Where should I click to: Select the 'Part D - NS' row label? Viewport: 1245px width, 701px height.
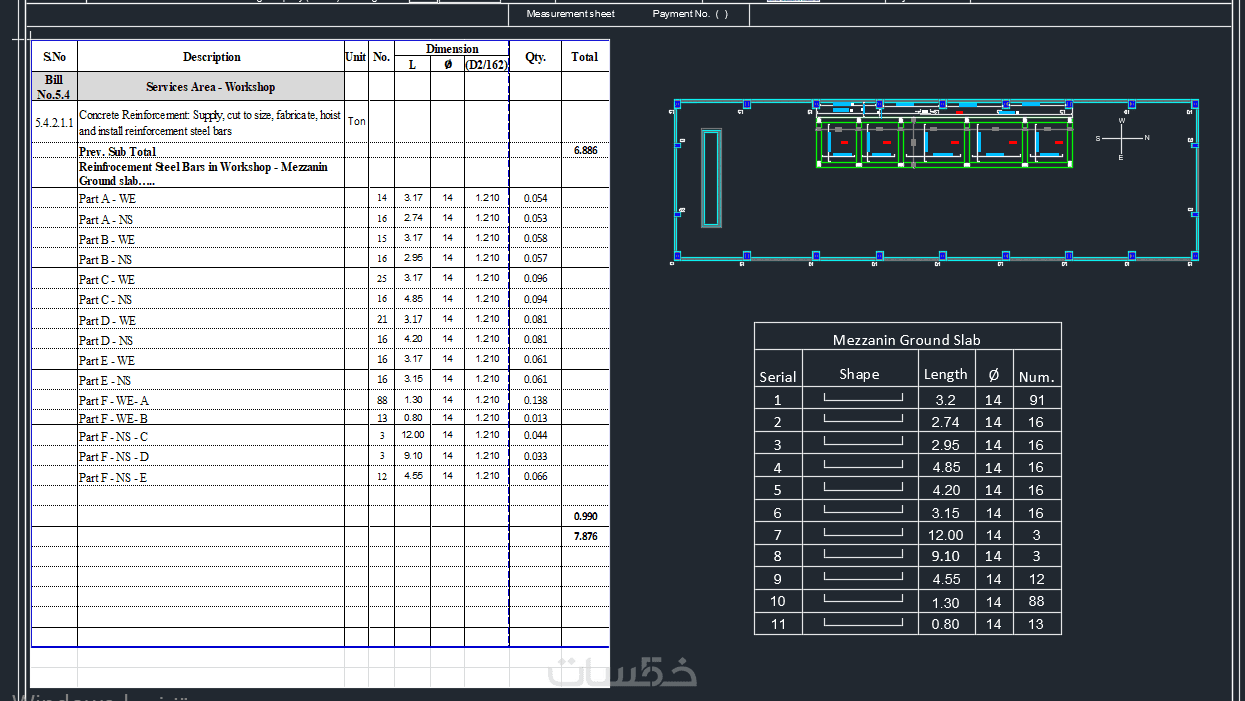pos(107,340)
